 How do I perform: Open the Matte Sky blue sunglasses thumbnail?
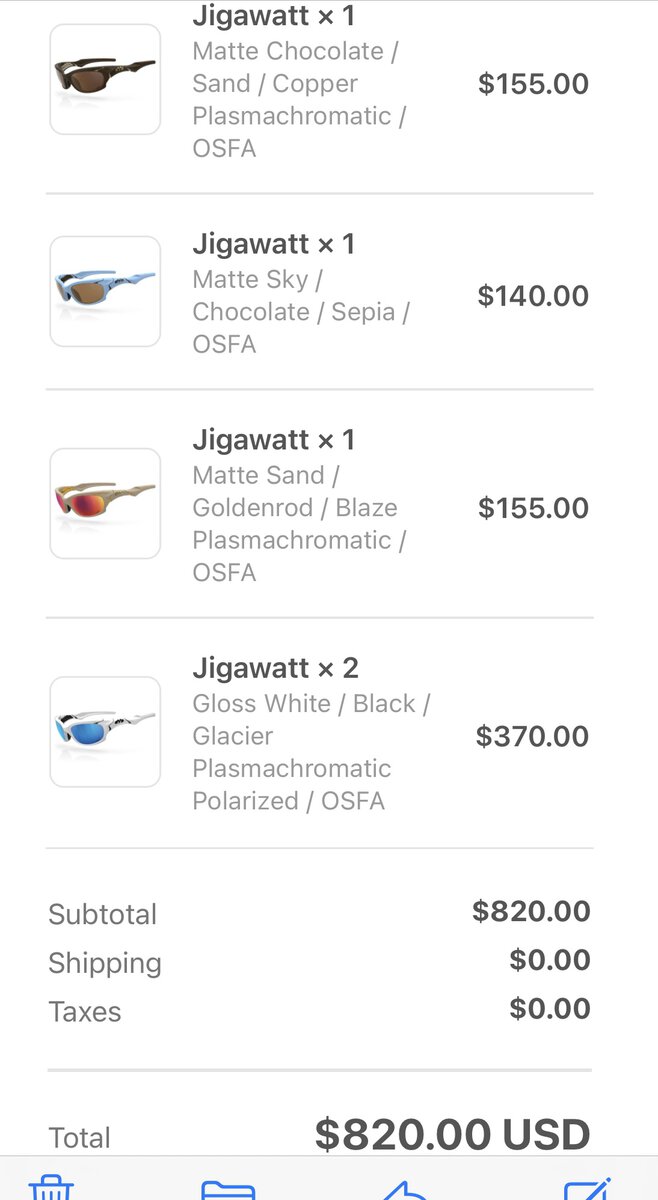pos(105,291)
